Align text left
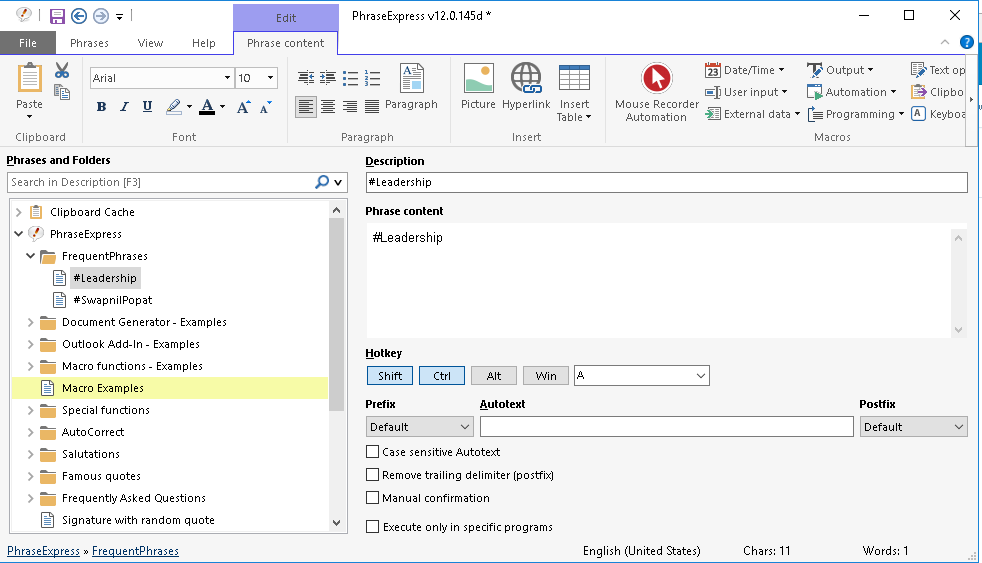The height and width of the screenshot is (563, 982). (306, 106)
